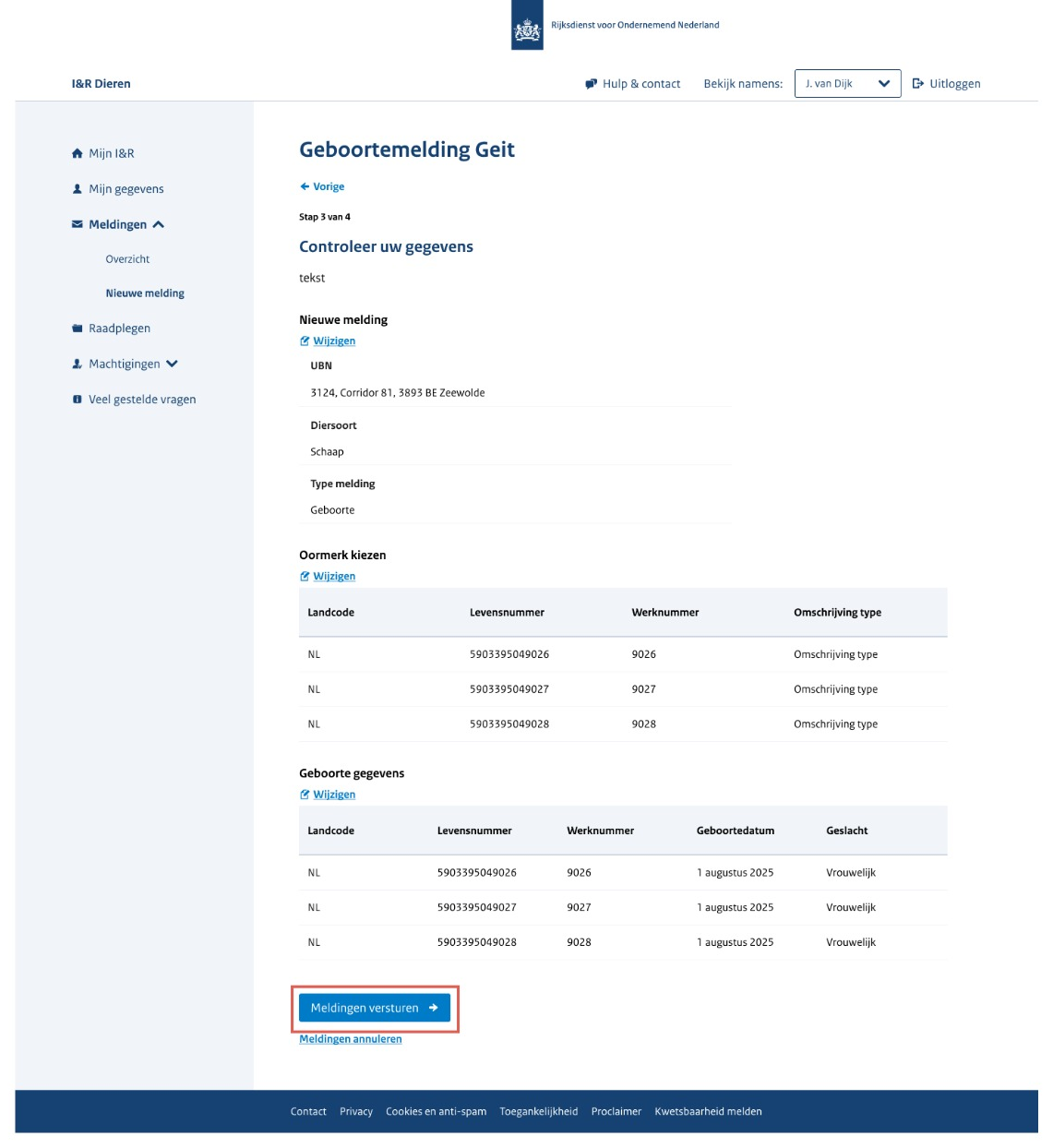Click the UBN address 3124, Corridor 81
This screenshot has width=1053, height=1148.
pyautogui.click(x=398, y=393)
